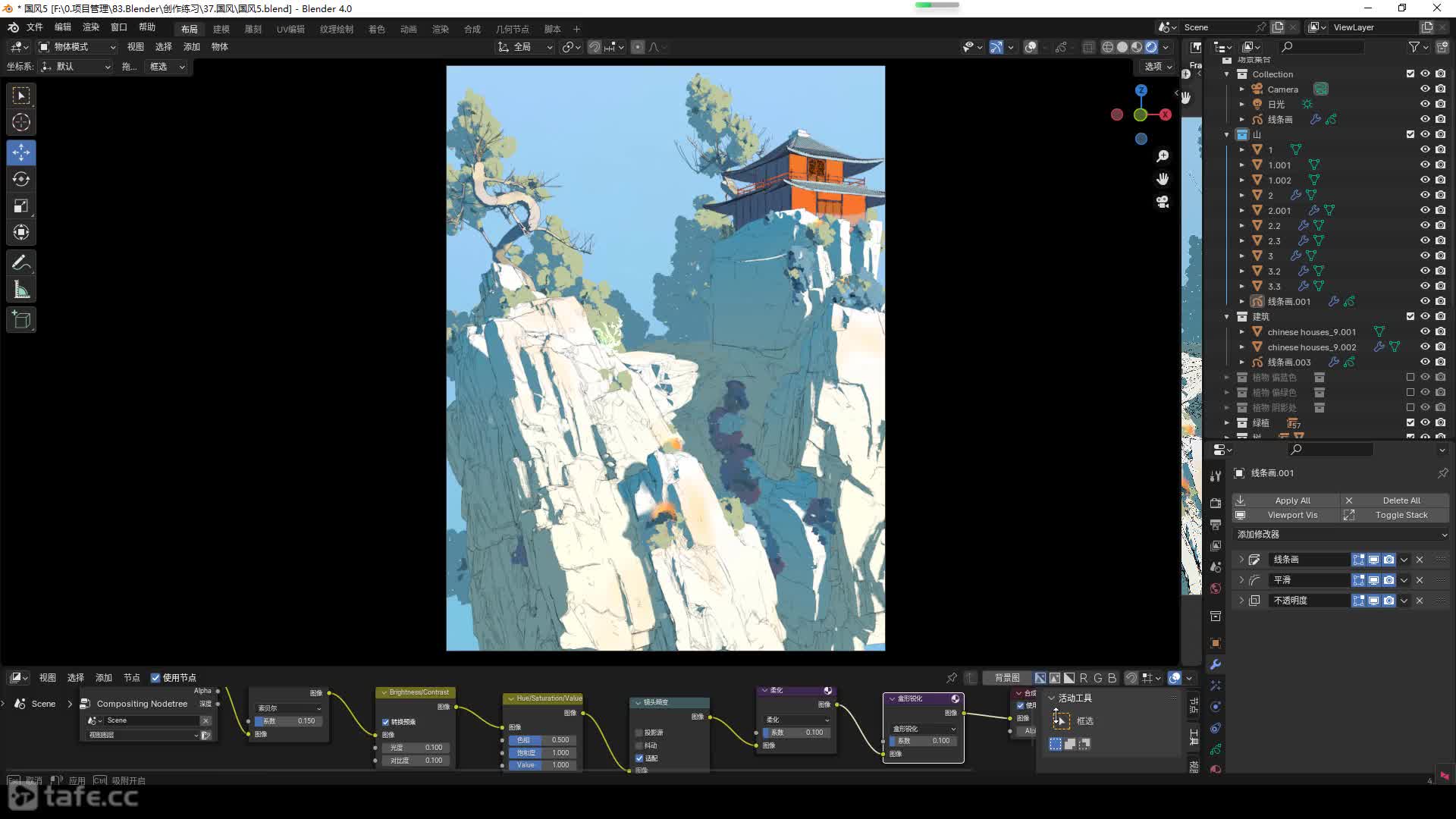Click the viewport zoom magnifier gizmo
Image resolution: width=1456 pixels, height=819 pixels.
(1163, 156)
